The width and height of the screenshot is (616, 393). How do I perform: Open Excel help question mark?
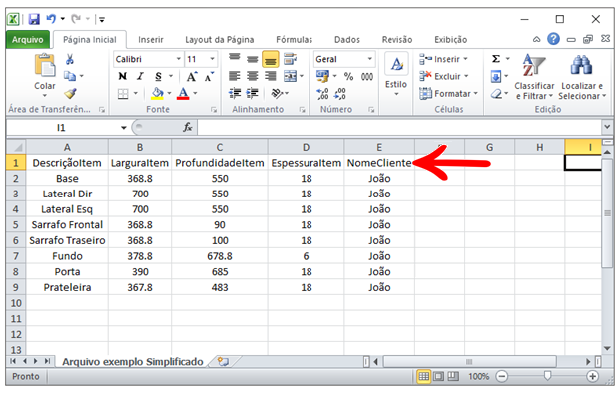coord(553,39)
